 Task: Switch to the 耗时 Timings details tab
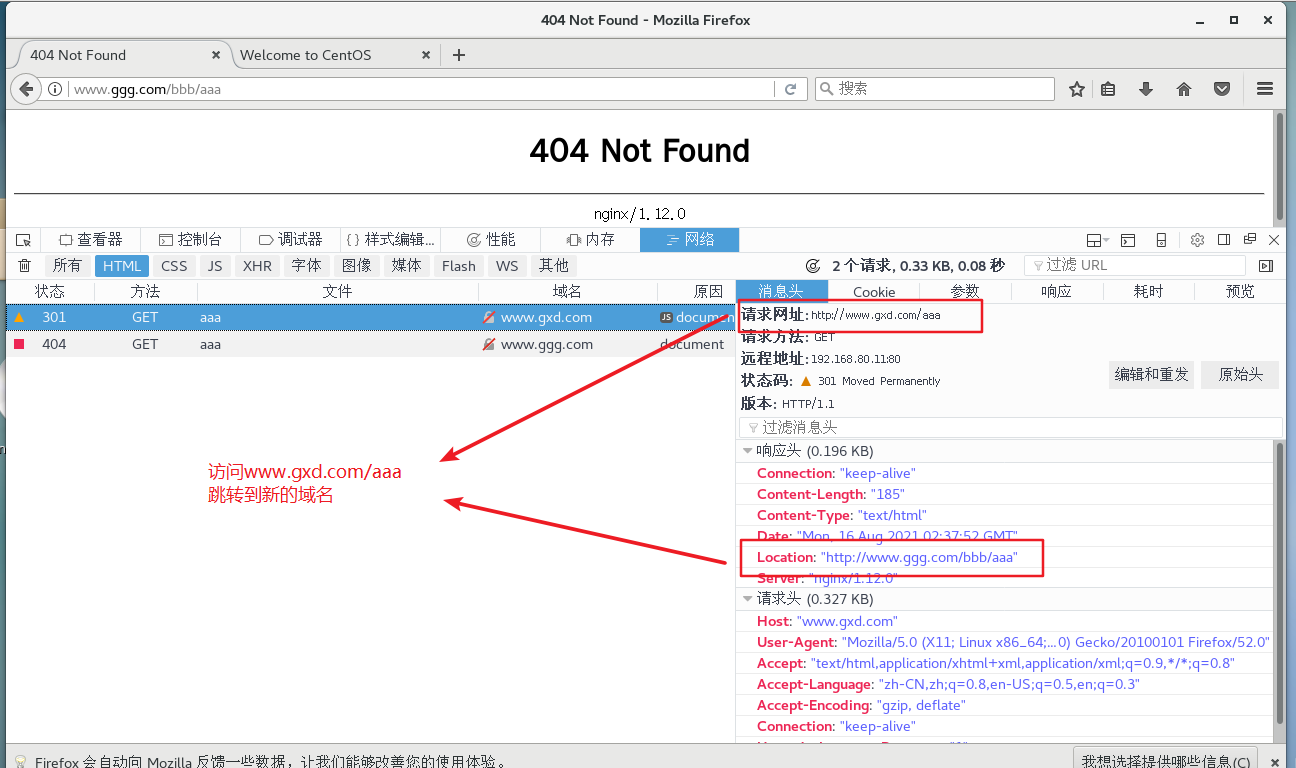(x=1148, y=292)
